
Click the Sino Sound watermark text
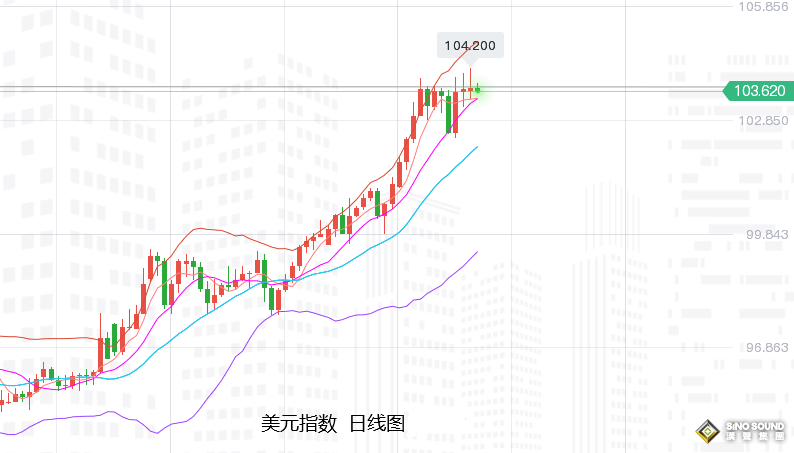(752, 431)
